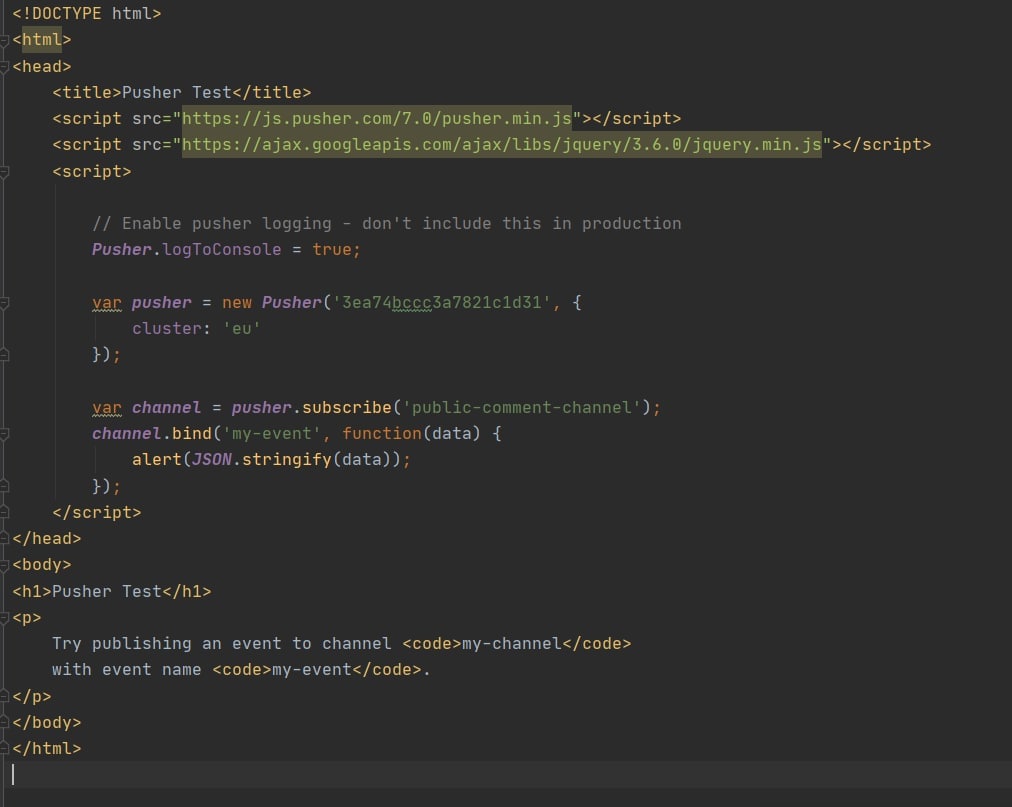Viewport: 1012px width, 807px height.
Task: Click 'my-event' string in bind call
Action: 271,434
